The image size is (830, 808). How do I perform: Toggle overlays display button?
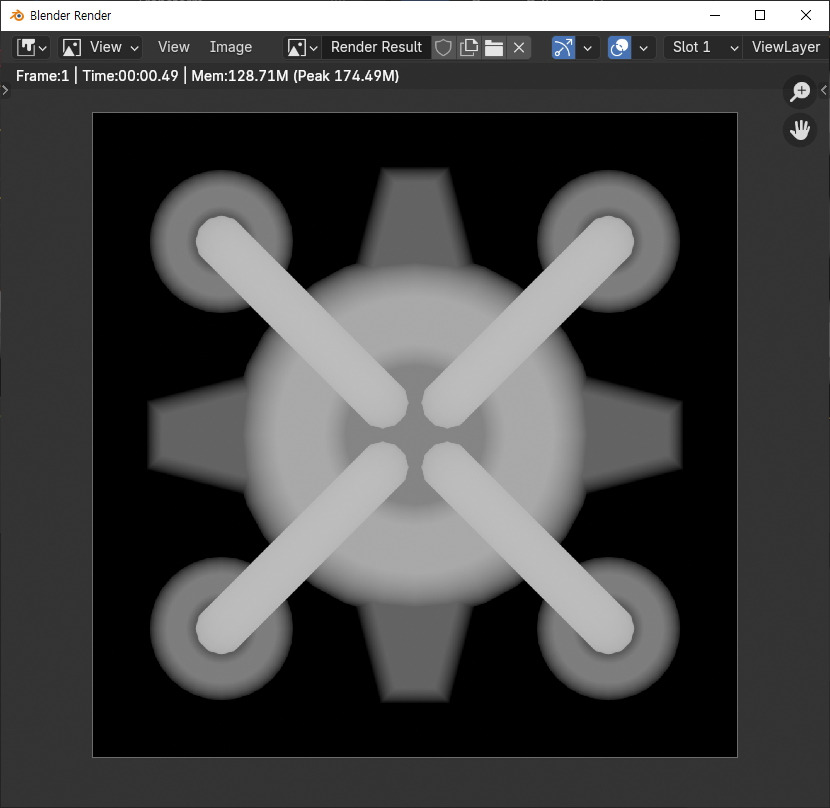619,48
